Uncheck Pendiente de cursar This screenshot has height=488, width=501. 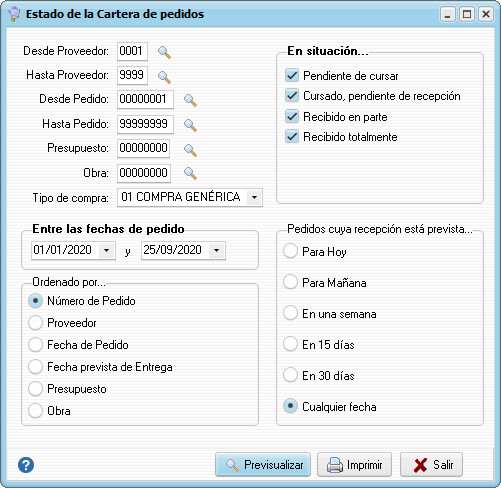pyautogui.click(x=292, y=76)
